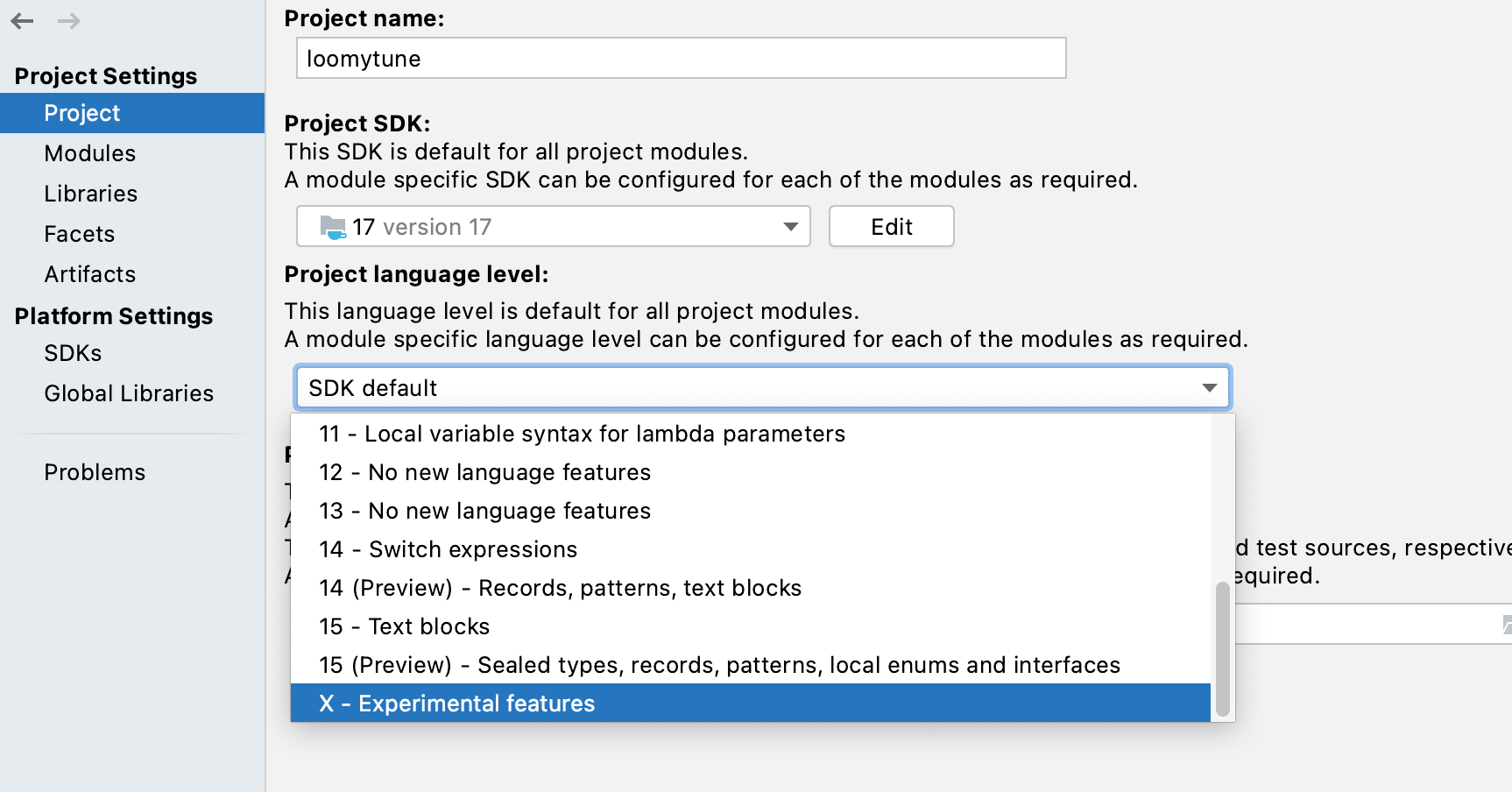This screenshot has width=1512, height=792.
Task: Open the Problems panel
Action: (x=95, y=471)
